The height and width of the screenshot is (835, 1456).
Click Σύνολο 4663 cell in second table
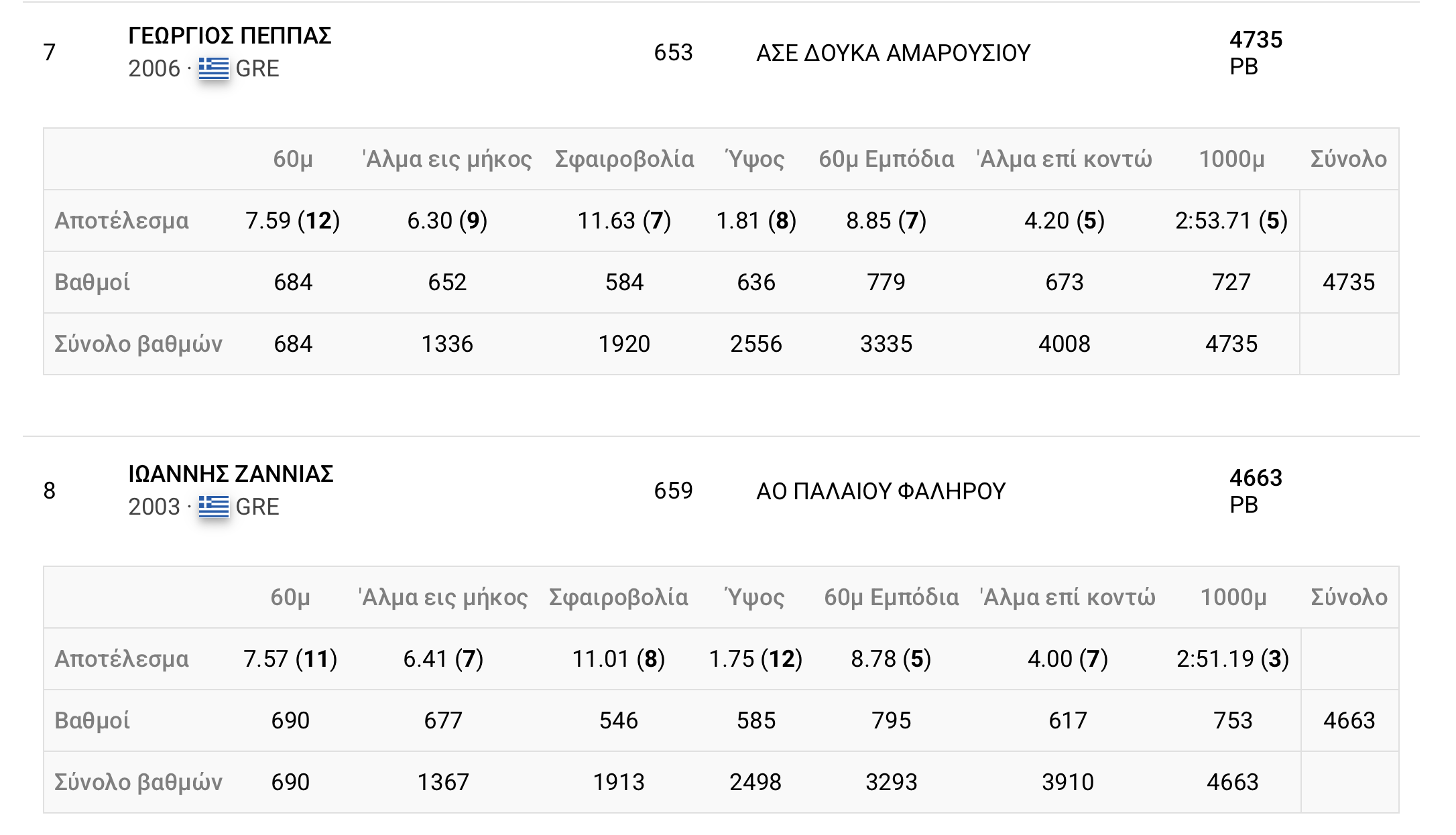pyautogui.click(x=1349, y=720)
